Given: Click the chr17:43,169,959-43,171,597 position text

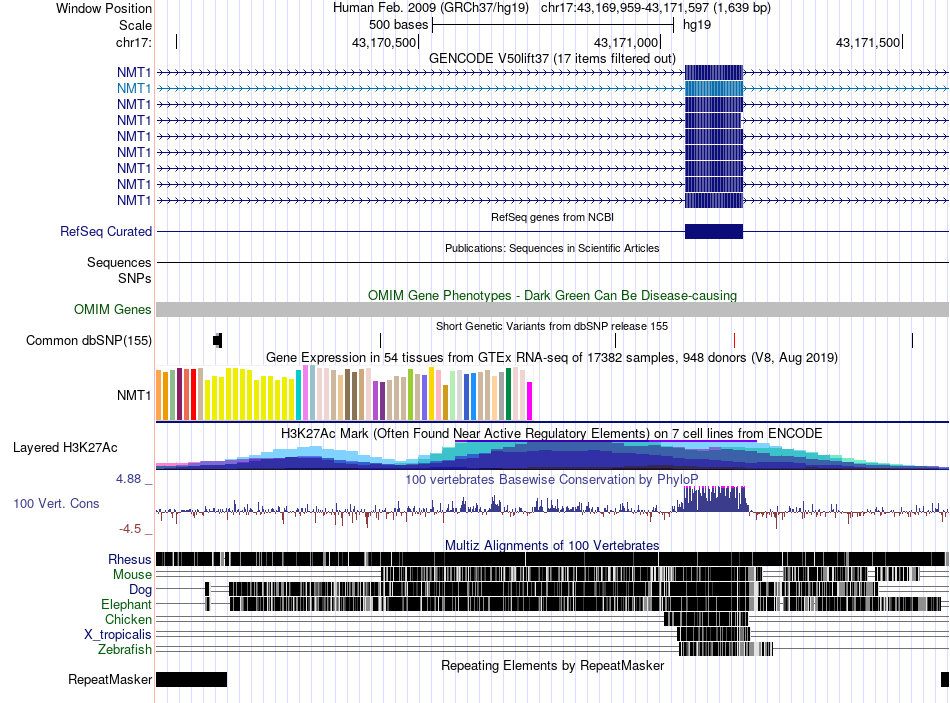Looking at the screenshot, I should [656, 8].
